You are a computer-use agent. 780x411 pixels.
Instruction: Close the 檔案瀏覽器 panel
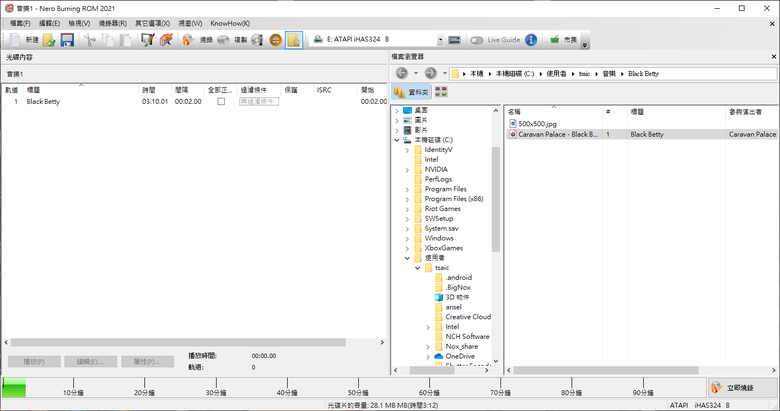pos(774,57)
